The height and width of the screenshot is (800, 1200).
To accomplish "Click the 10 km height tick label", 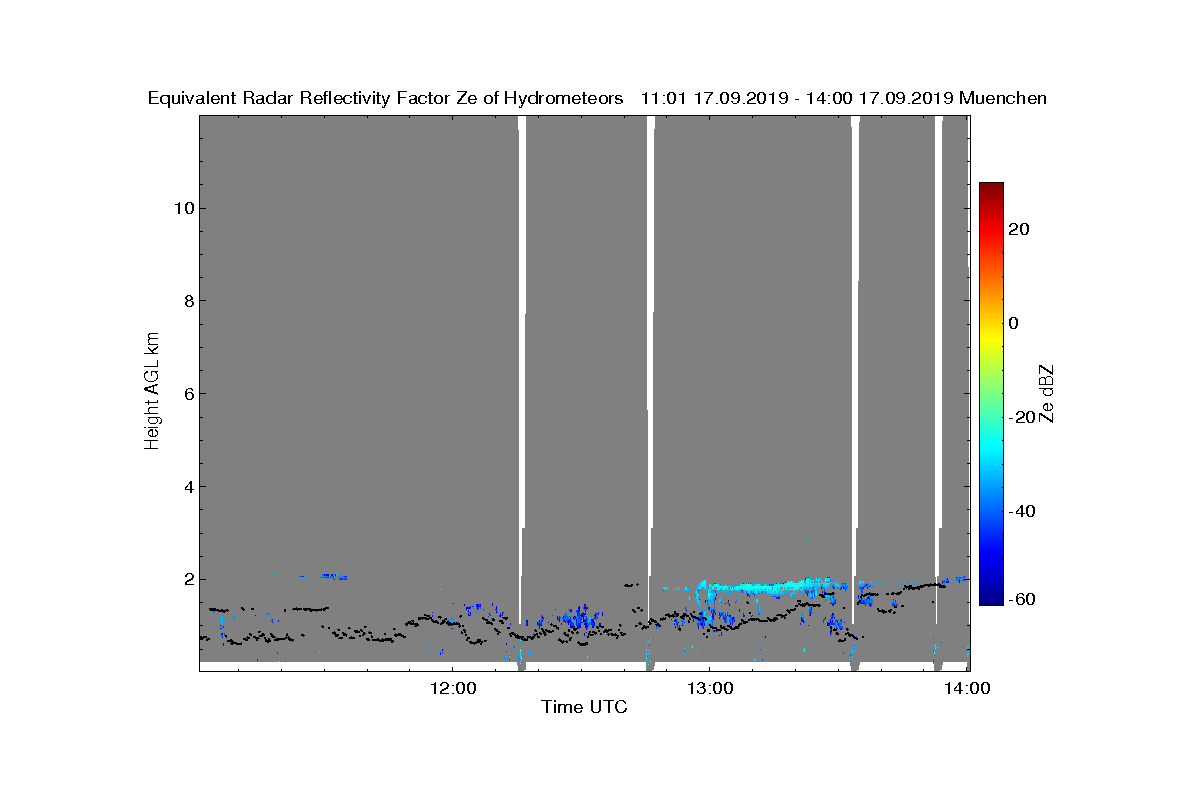I will pos(183,208).
